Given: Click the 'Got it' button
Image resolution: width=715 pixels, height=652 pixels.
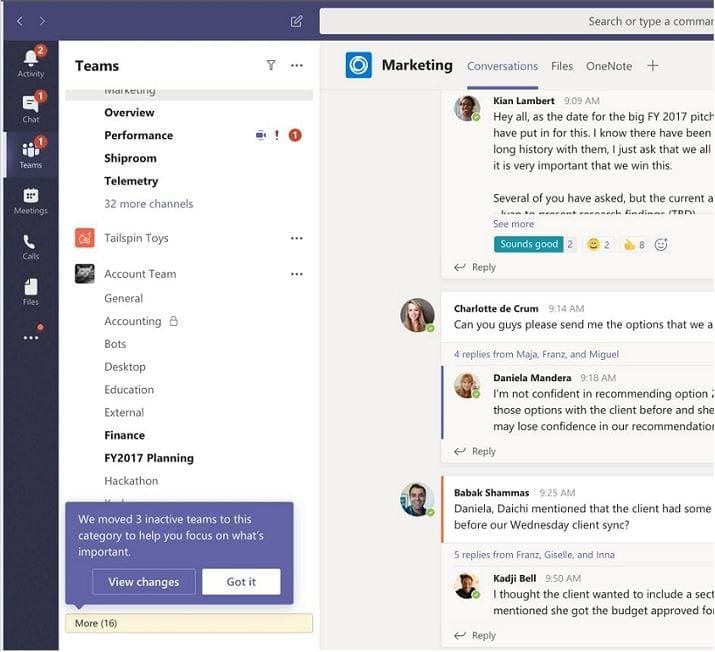Looking at the screenshot, I should (x=241, y=582).
